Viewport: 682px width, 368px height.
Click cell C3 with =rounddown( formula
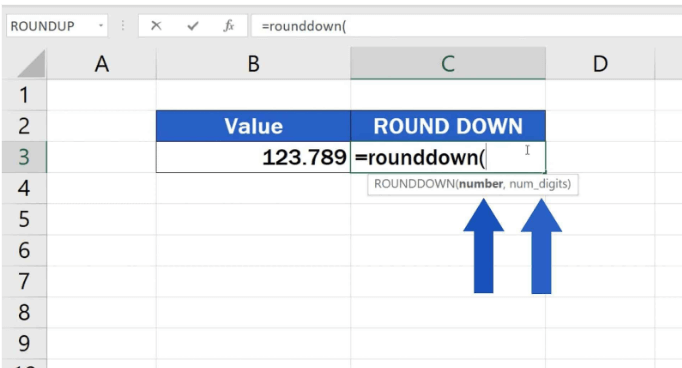[x=448, y=157]
